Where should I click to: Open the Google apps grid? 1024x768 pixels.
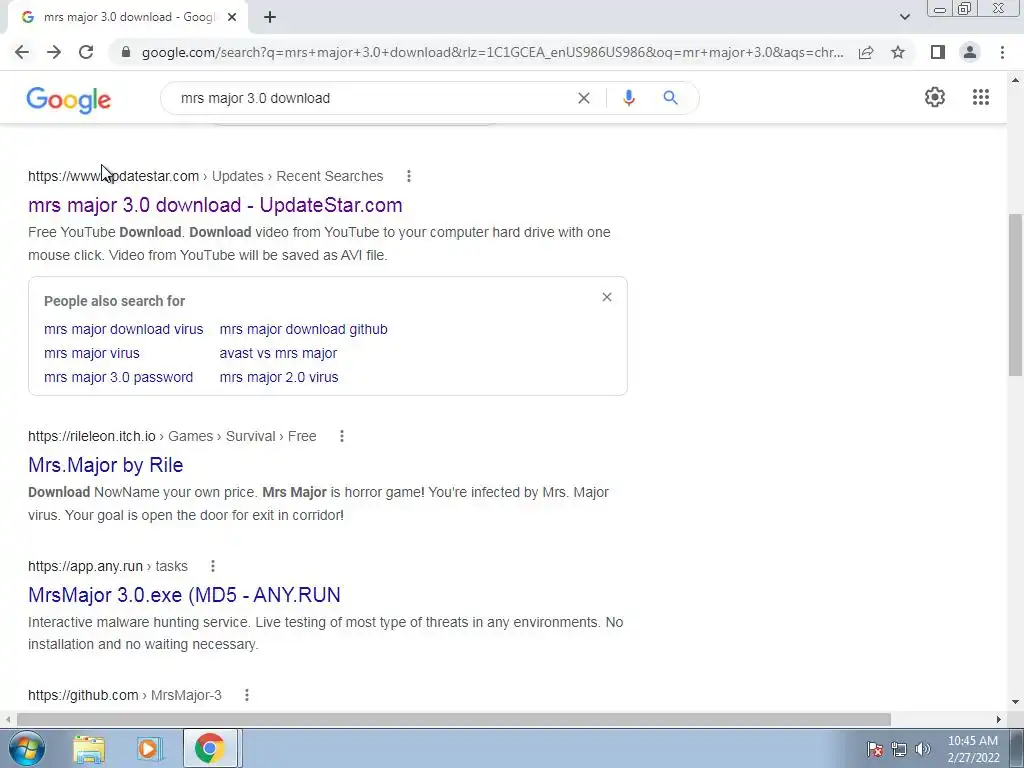click(x=980, y=97)
